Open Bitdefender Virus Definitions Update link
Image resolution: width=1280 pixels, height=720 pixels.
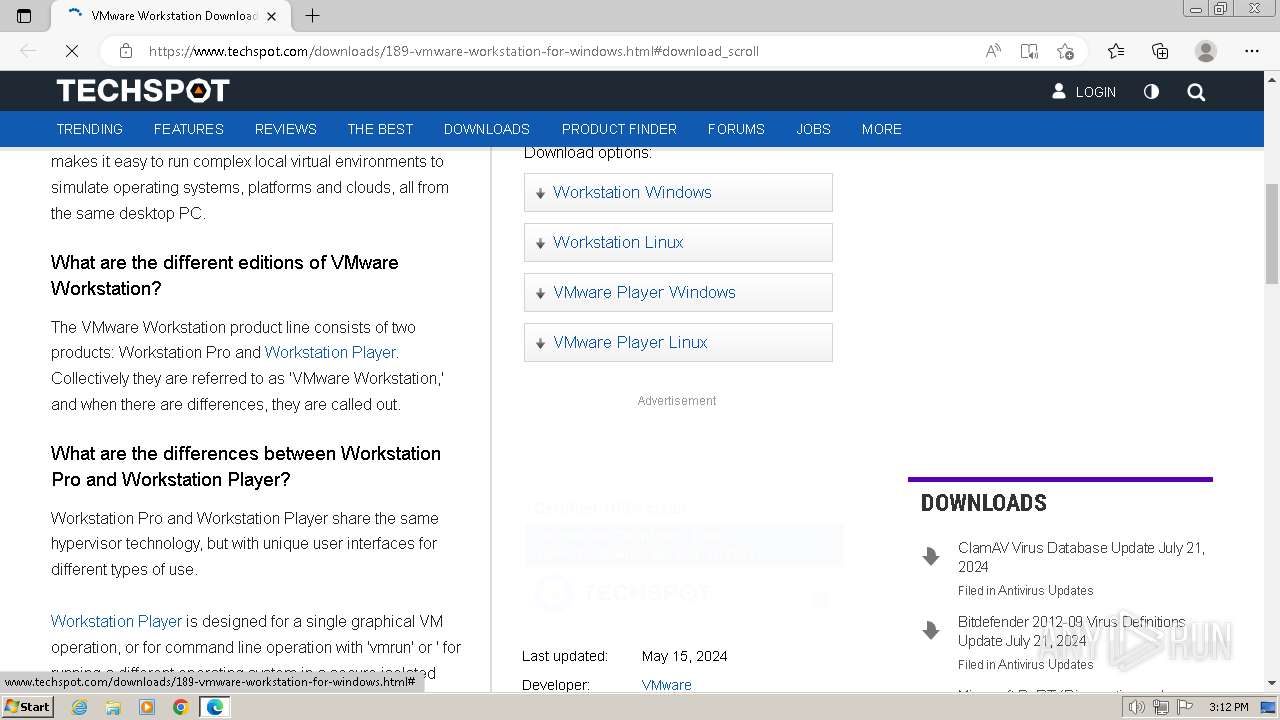click(1072, 631)
